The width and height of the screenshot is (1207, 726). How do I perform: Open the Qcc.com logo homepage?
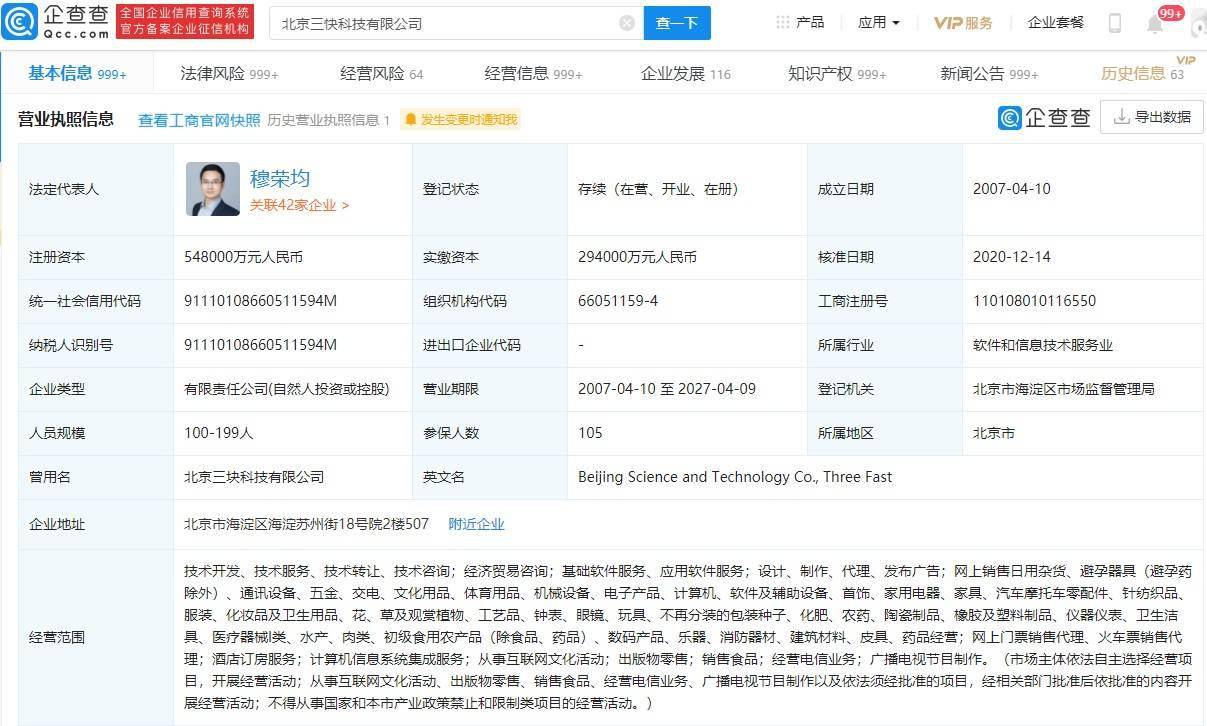click(56, 21)
